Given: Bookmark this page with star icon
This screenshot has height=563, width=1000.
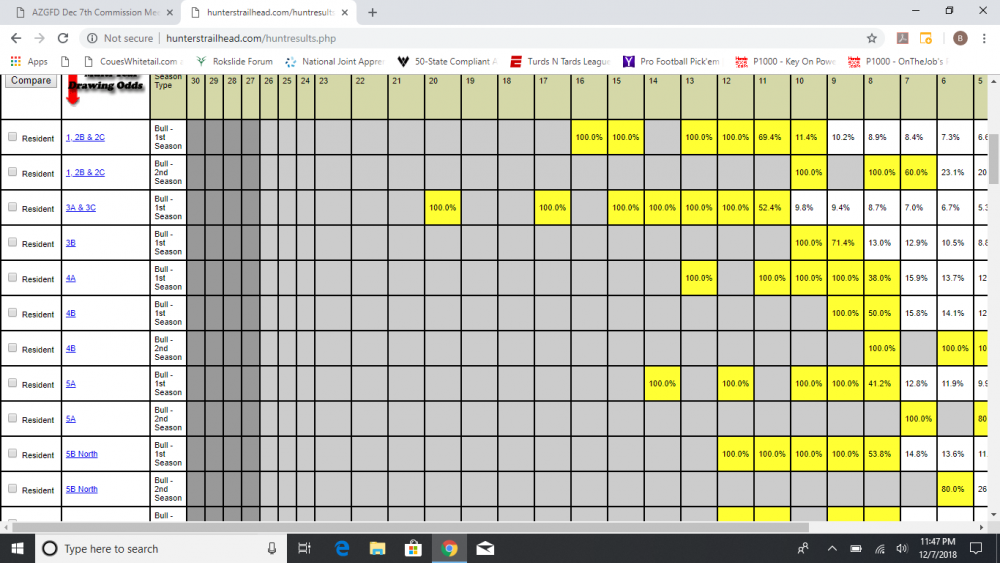Looking at the screenshot, I should [872, 38].
